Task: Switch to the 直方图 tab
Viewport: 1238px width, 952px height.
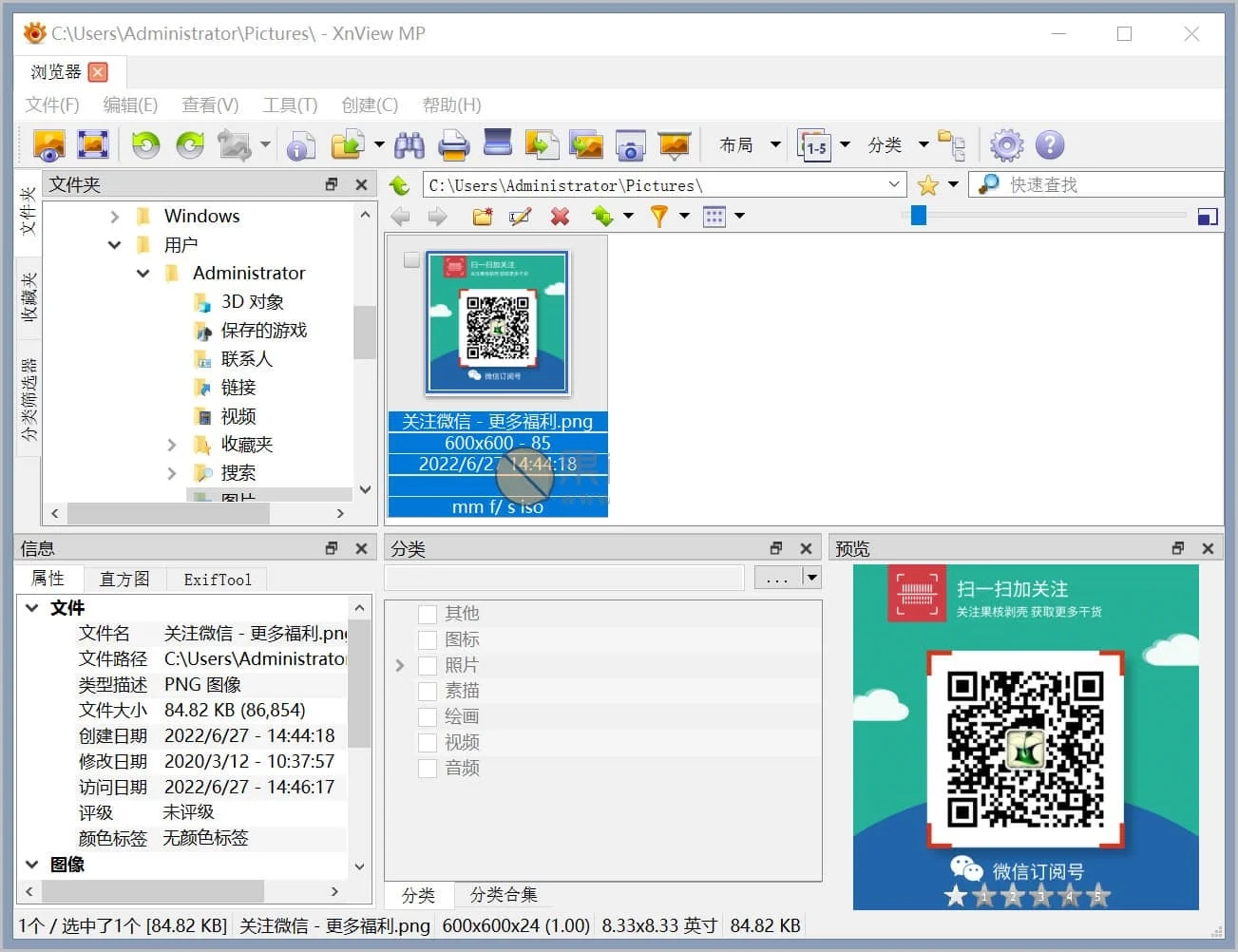Action: click(124, 579)
